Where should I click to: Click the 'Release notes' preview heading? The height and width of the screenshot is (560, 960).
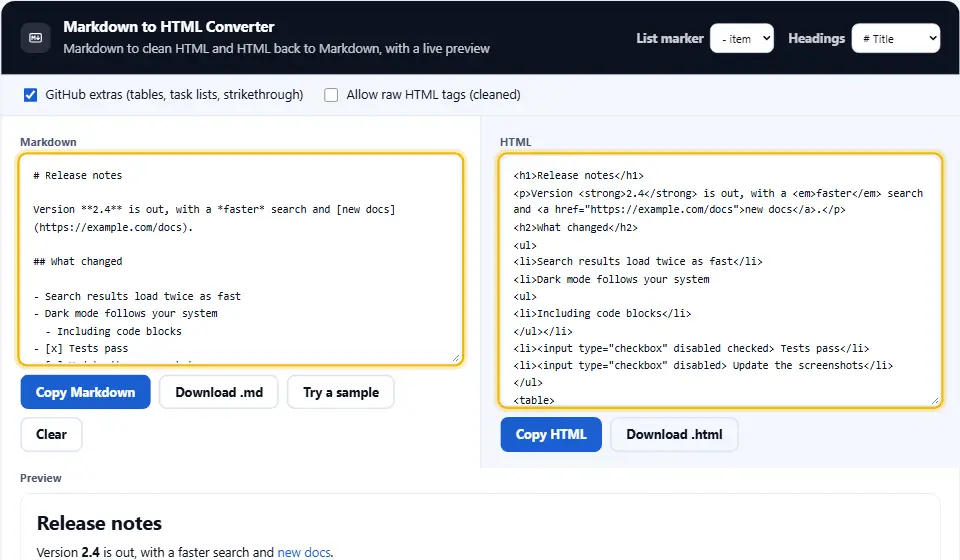tap(99, 523)
